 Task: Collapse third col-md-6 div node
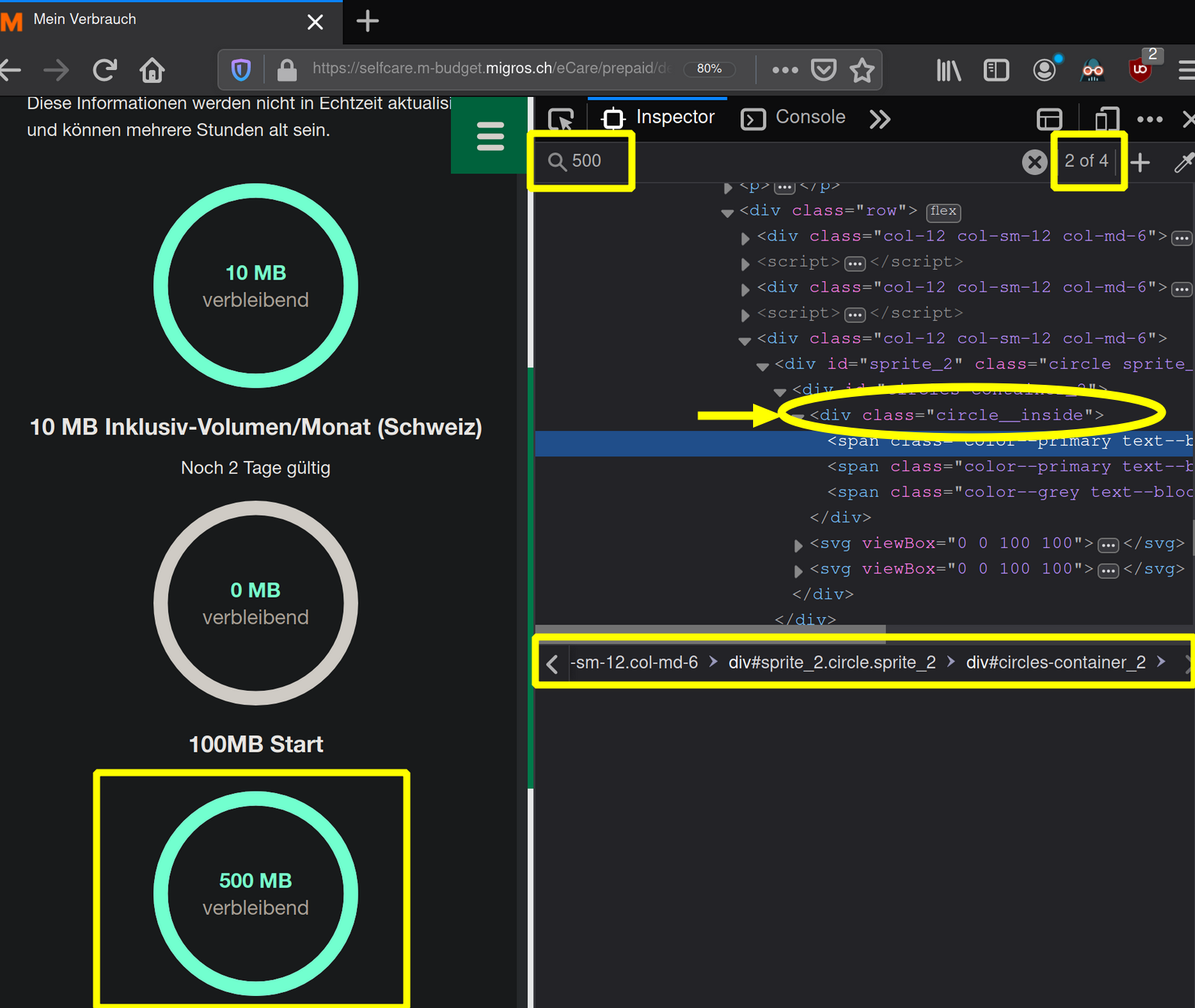pos(745,341)
